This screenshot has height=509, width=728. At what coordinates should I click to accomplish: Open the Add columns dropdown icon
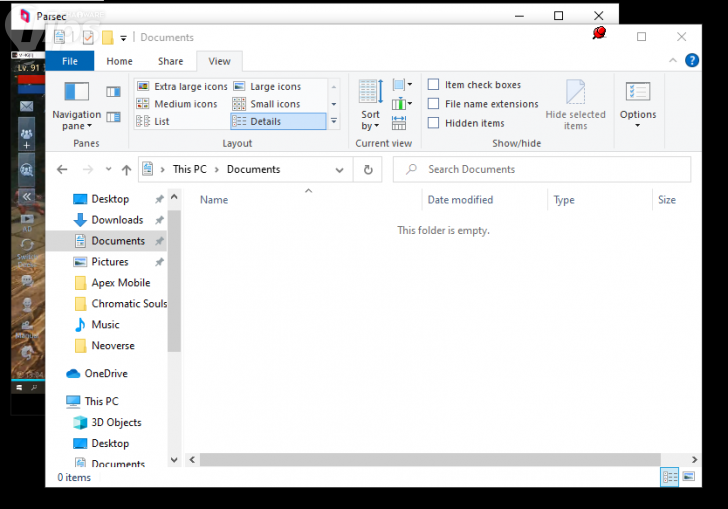402,104
